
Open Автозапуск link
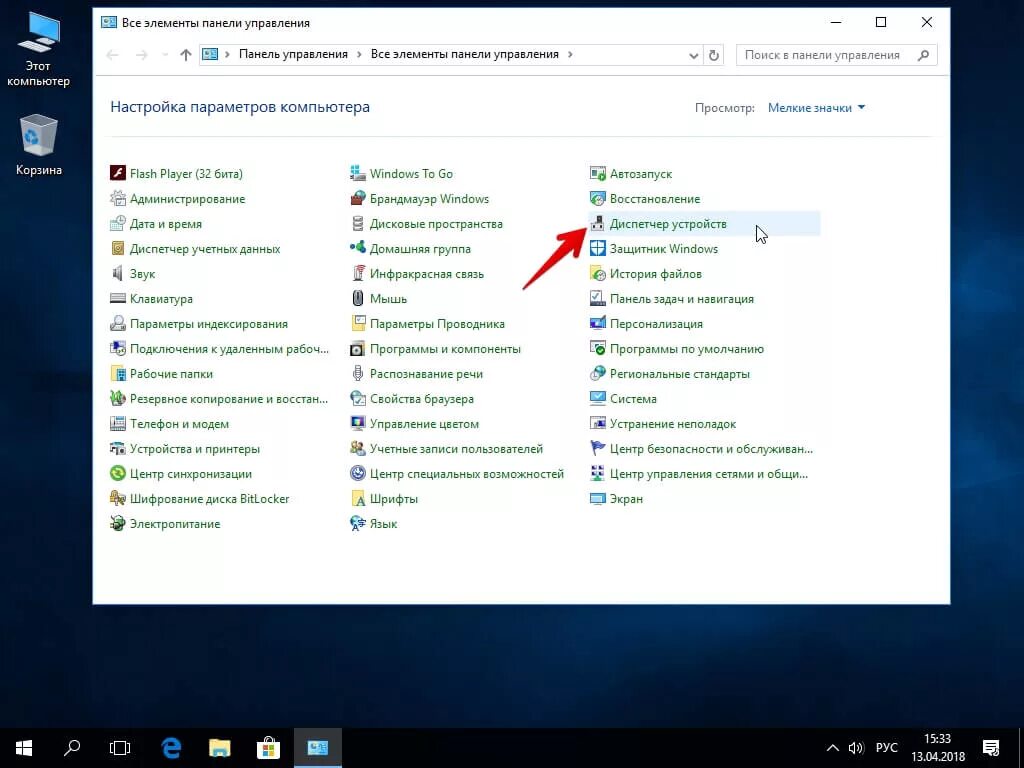click(641, 174)
